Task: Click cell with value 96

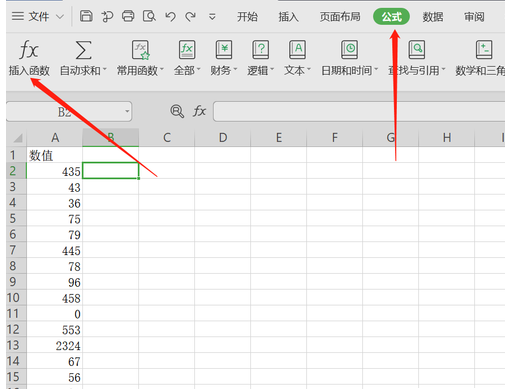Action: (55, 282)
